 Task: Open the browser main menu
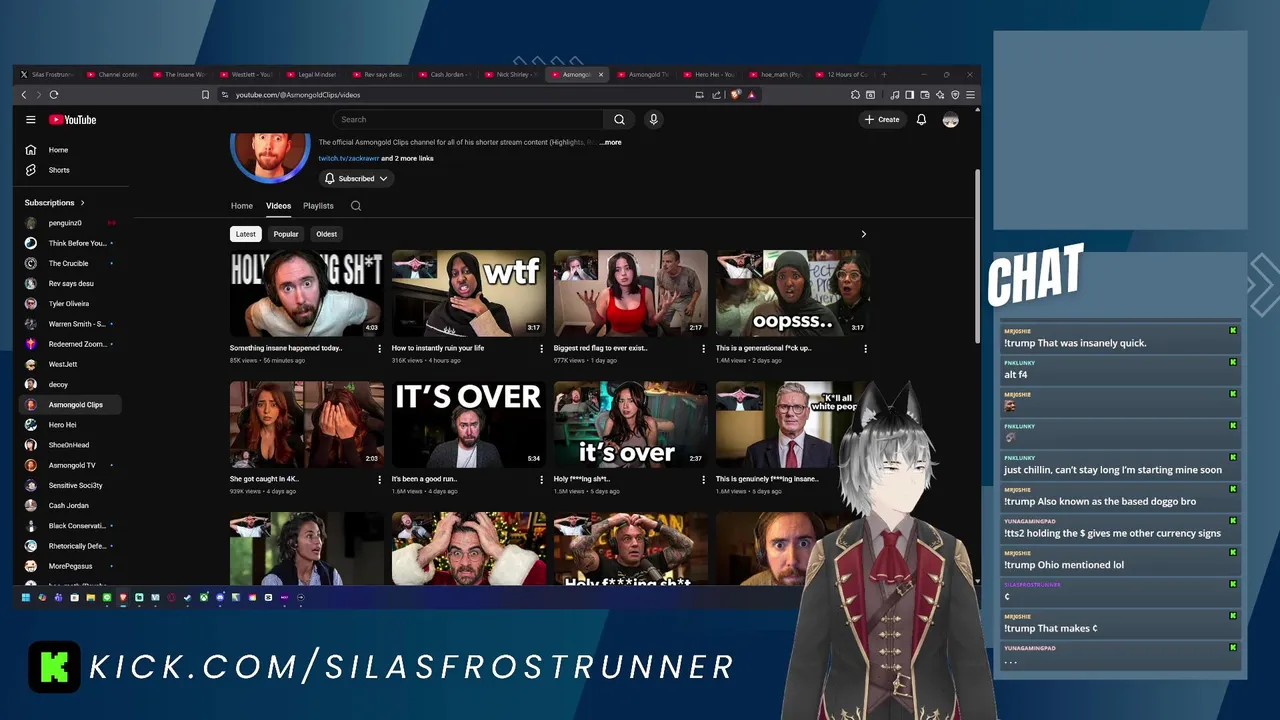point(970,95)
